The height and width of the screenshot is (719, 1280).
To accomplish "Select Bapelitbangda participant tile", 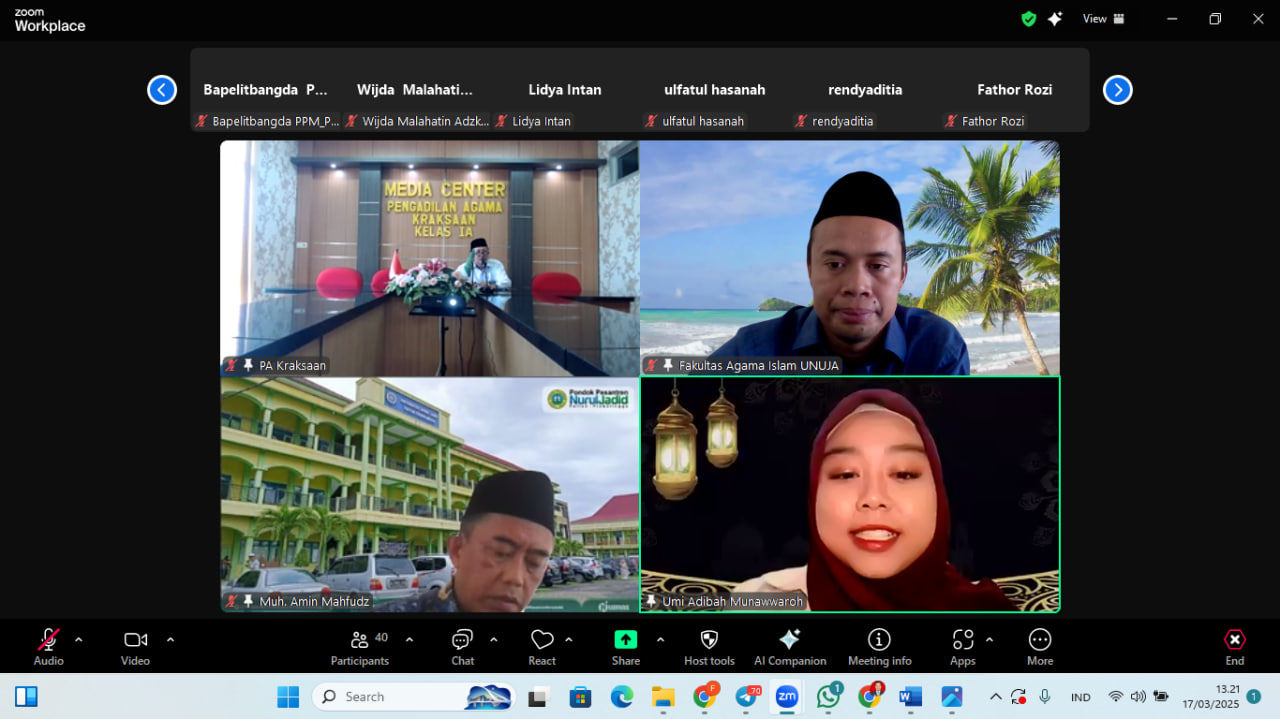I will [x=265, y=90].
